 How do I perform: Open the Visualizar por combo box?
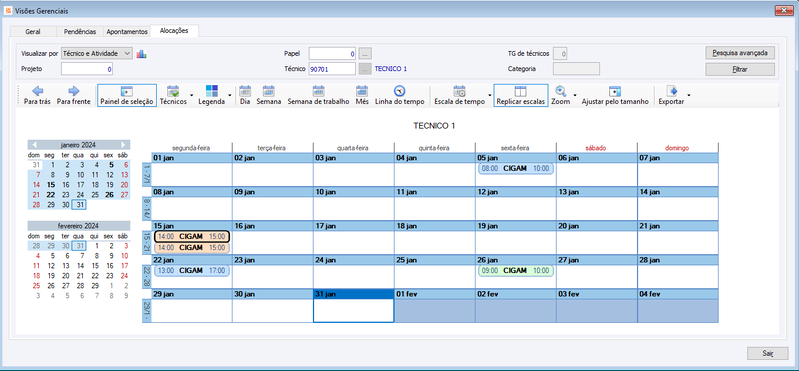click(96, 53)
